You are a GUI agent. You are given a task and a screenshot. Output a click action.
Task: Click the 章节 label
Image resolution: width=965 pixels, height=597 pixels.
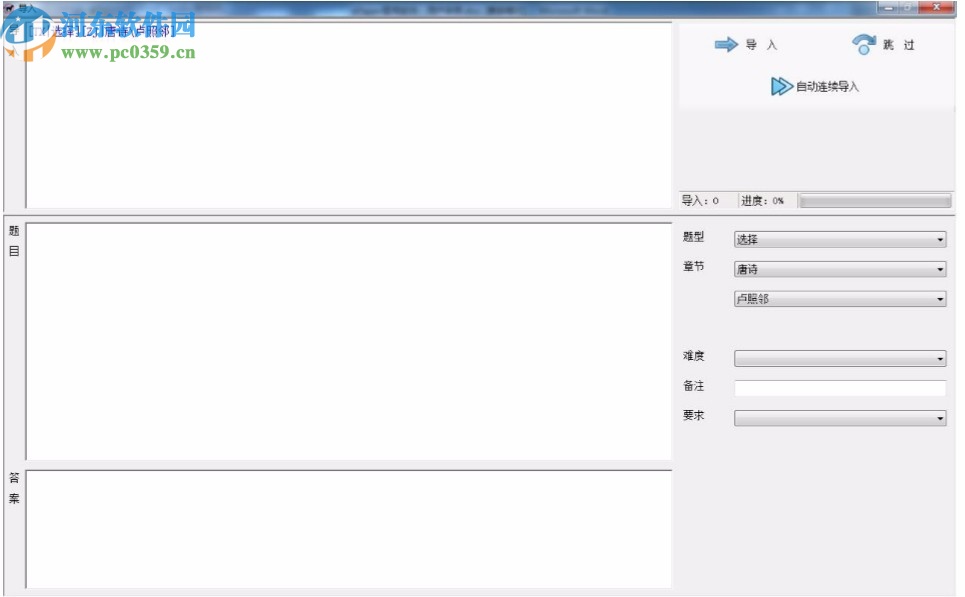point(693,266)
